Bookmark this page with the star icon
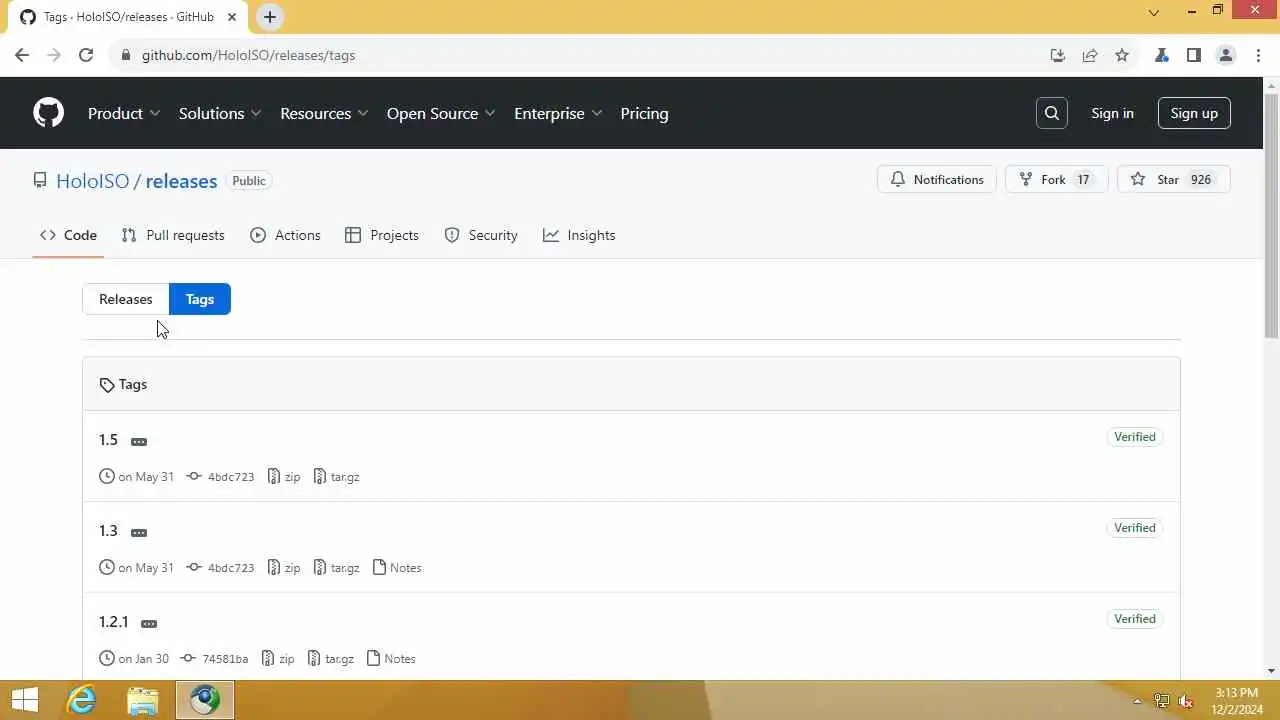 point(1122,55)
